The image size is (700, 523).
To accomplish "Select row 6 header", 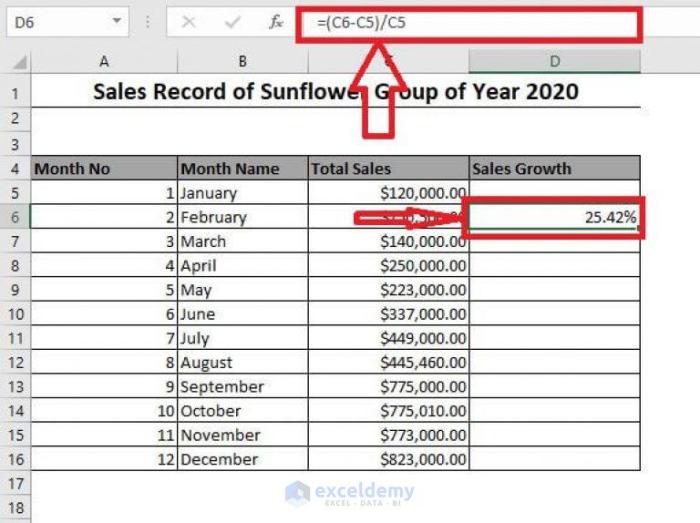I will click(x=15, y=217).
